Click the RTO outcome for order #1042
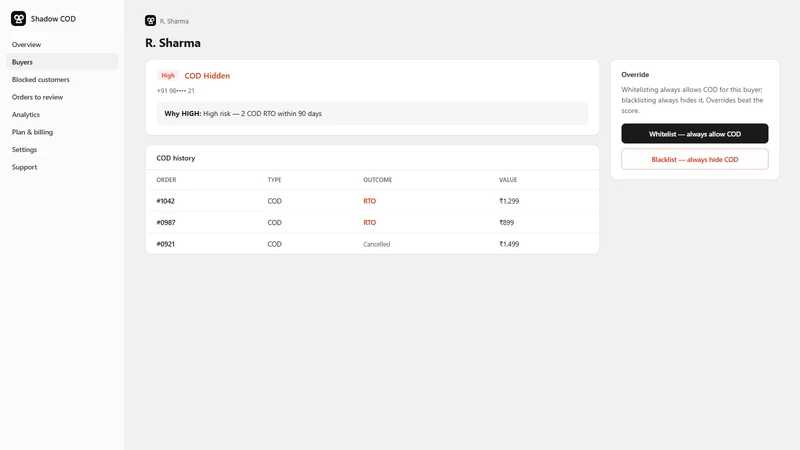Screen dimensions: 800x450 pos(369,201)
